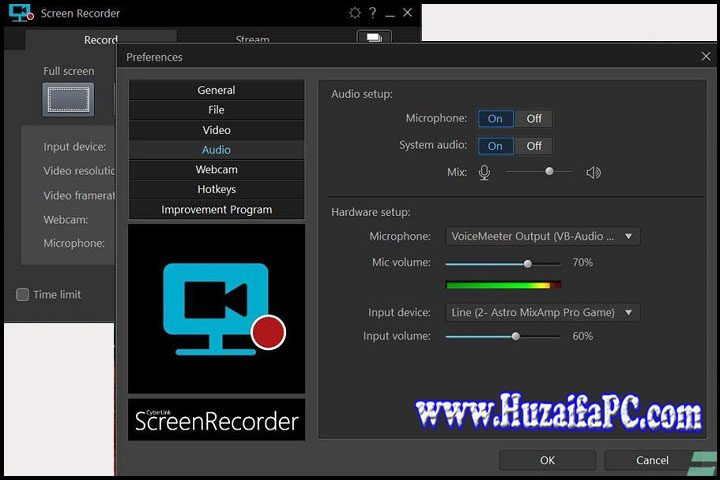Open the Video preferences section
This screenshot has width=720, height=480.
tap(216, 130)
